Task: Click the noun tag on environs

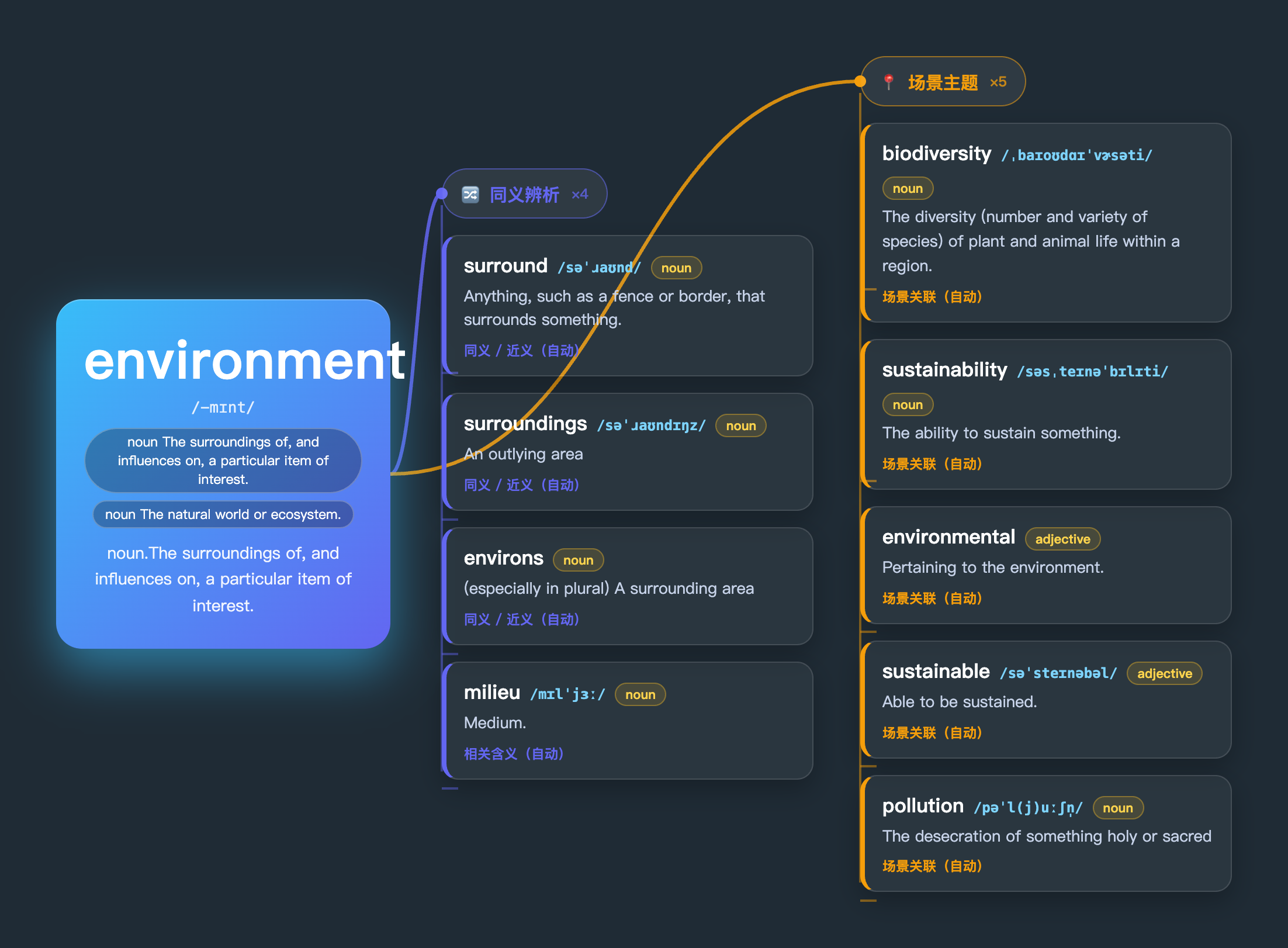Action: (578, 560)
